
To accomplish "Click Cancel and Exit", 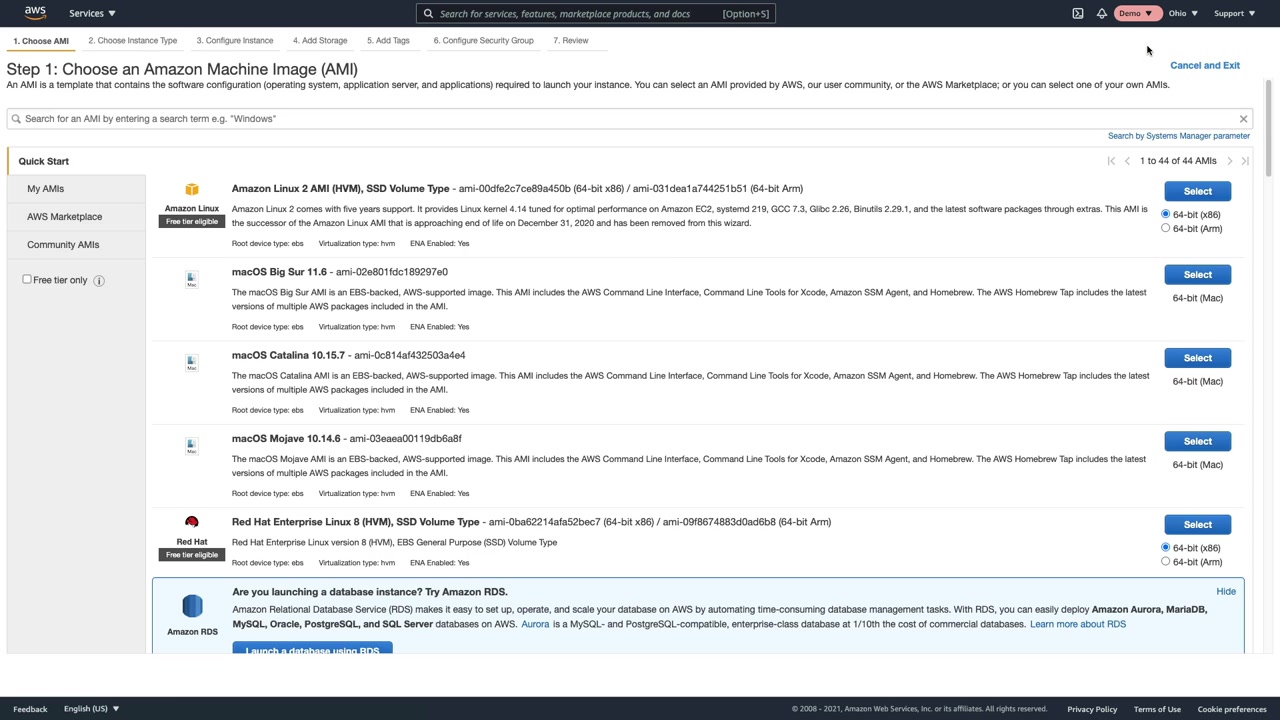I will coord(1205,65).
